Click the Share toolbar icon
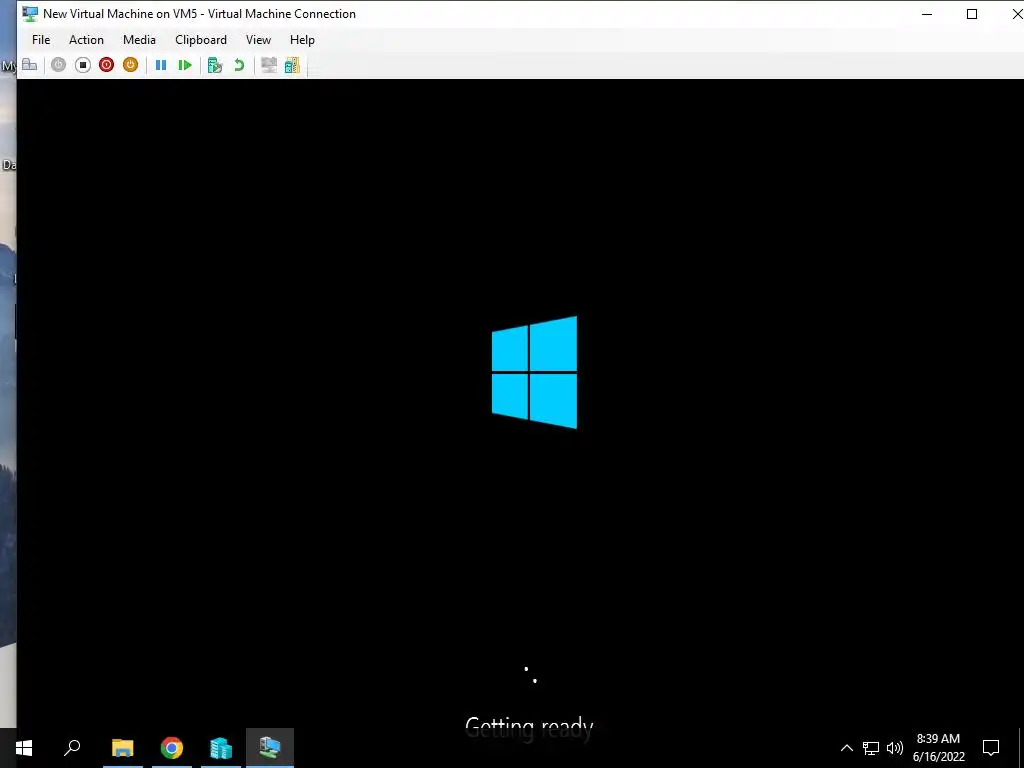 pos(292,65)
